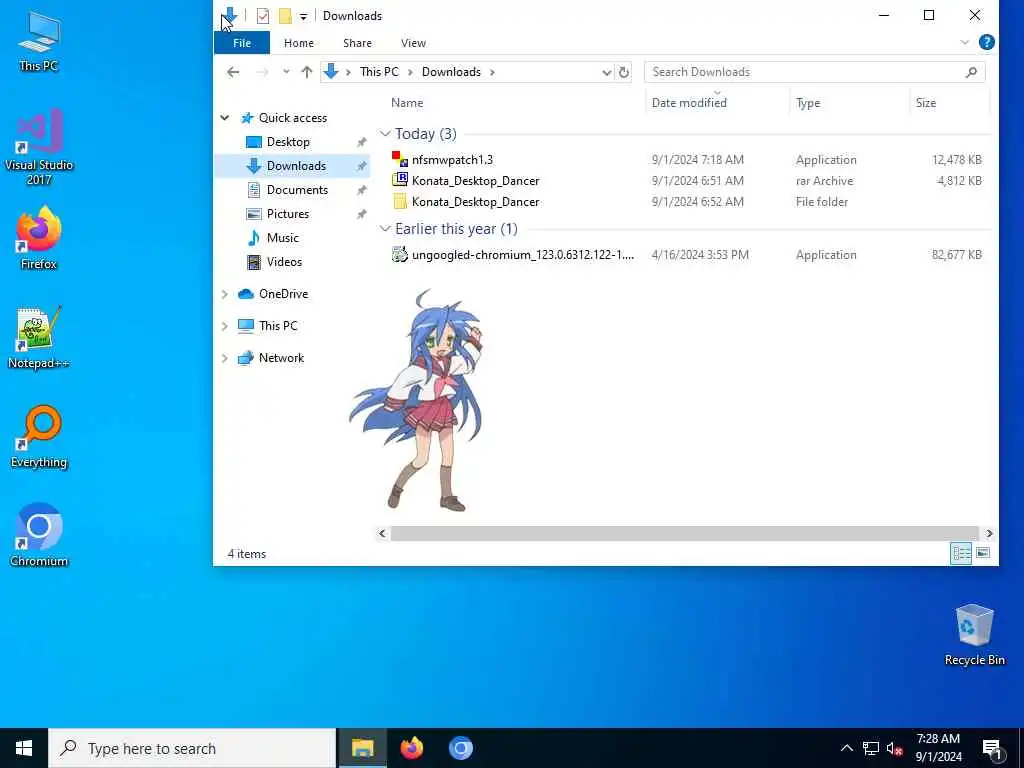The height and width of the screenshot is (768, 1024).
Task: Expand the ribbon with the chevron
Action: tap(964, 42)
